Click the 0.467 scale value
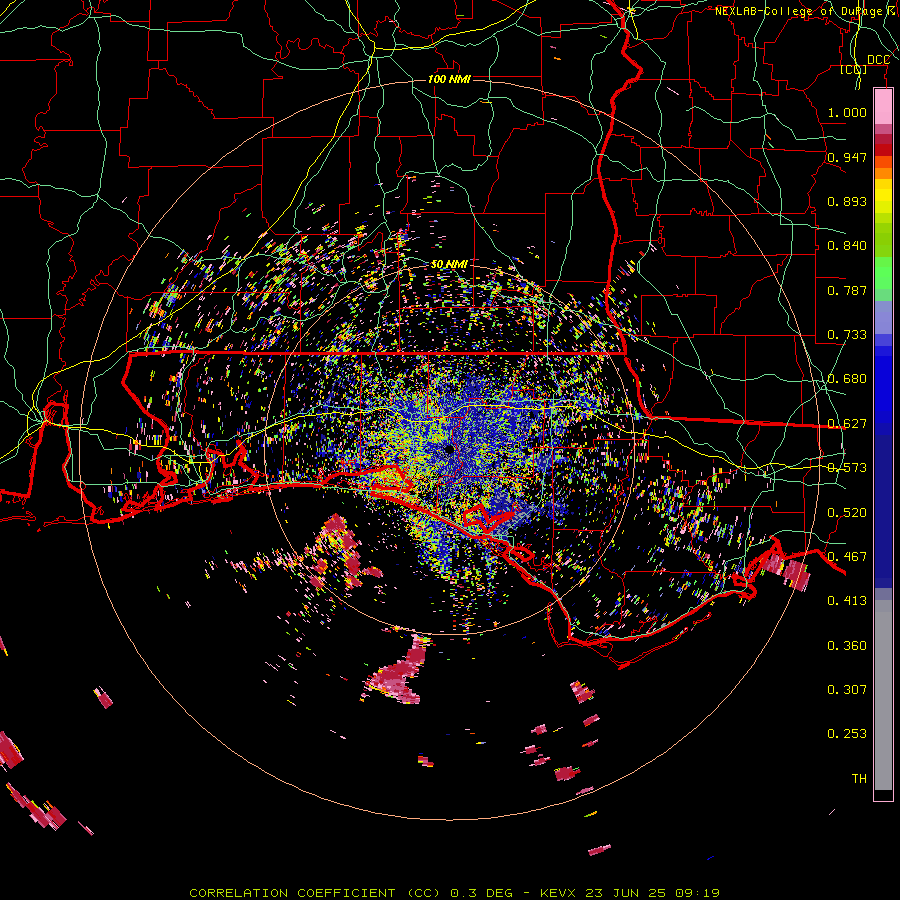Image resolution: width=900 pixels, height=900 pixels. pyautogui.click(x=847, y=557)
